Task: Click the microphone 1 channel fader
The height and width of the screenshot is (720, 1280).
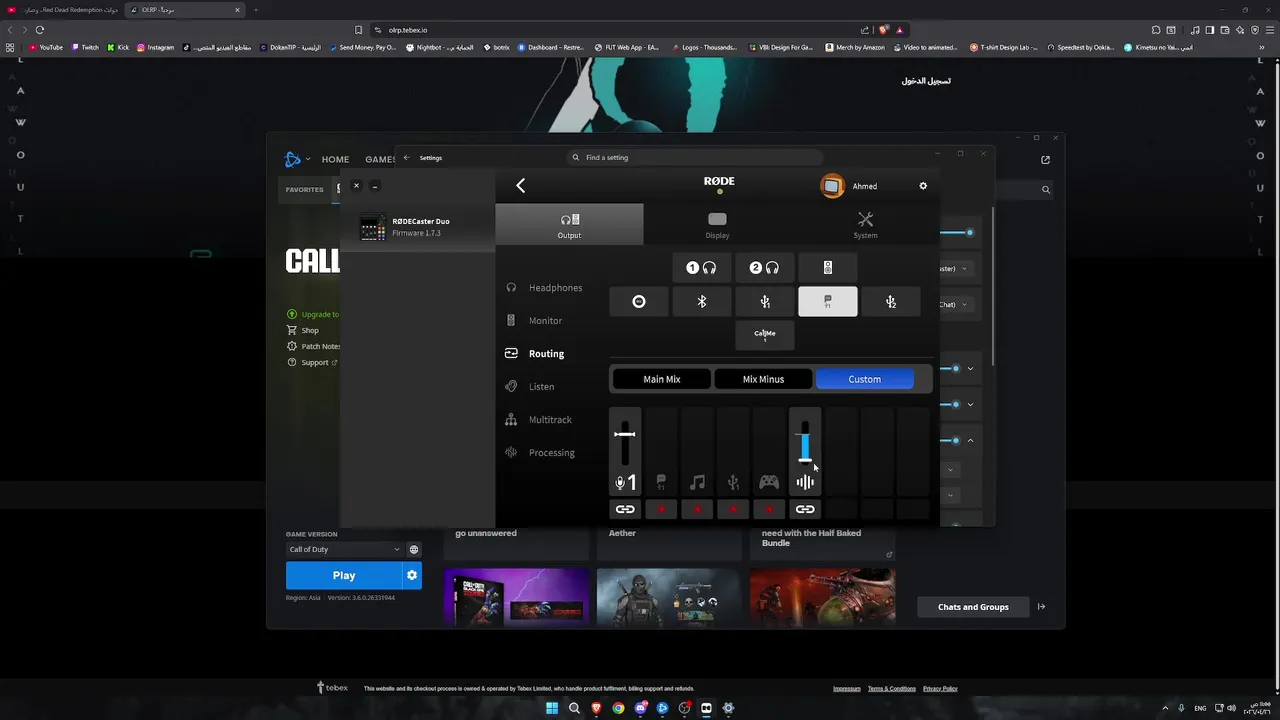Action: point(625,434)
